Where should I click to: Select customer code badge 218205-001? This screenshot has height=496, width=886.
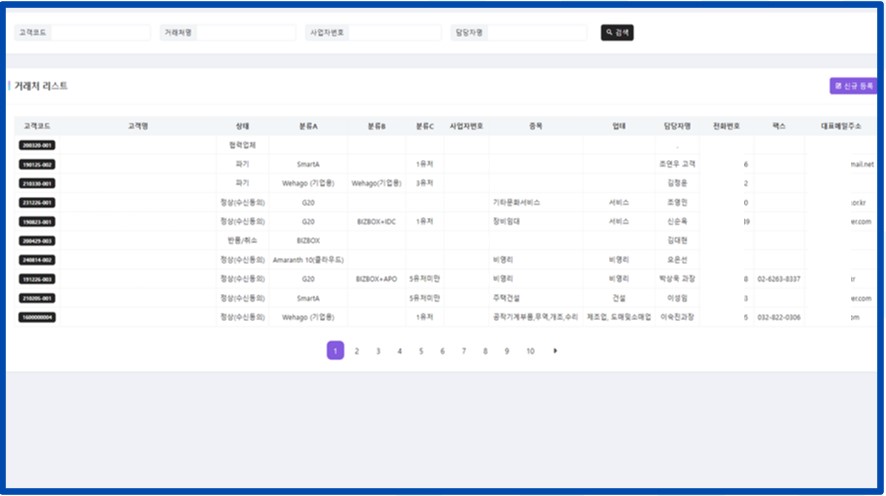(38, 298)
